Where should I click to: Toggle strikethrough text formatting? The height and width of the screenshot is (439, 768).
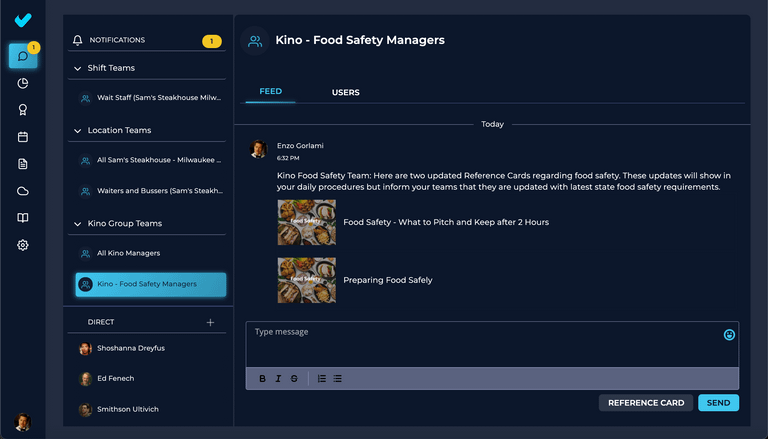pyautogui.click(x=293, y=379)
